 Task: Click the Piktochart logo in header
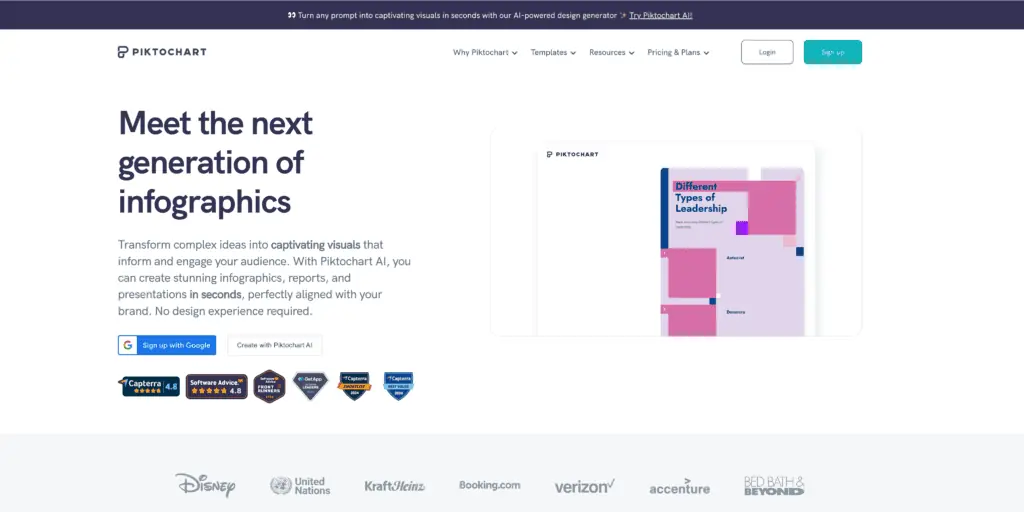(x=162, y=52)
